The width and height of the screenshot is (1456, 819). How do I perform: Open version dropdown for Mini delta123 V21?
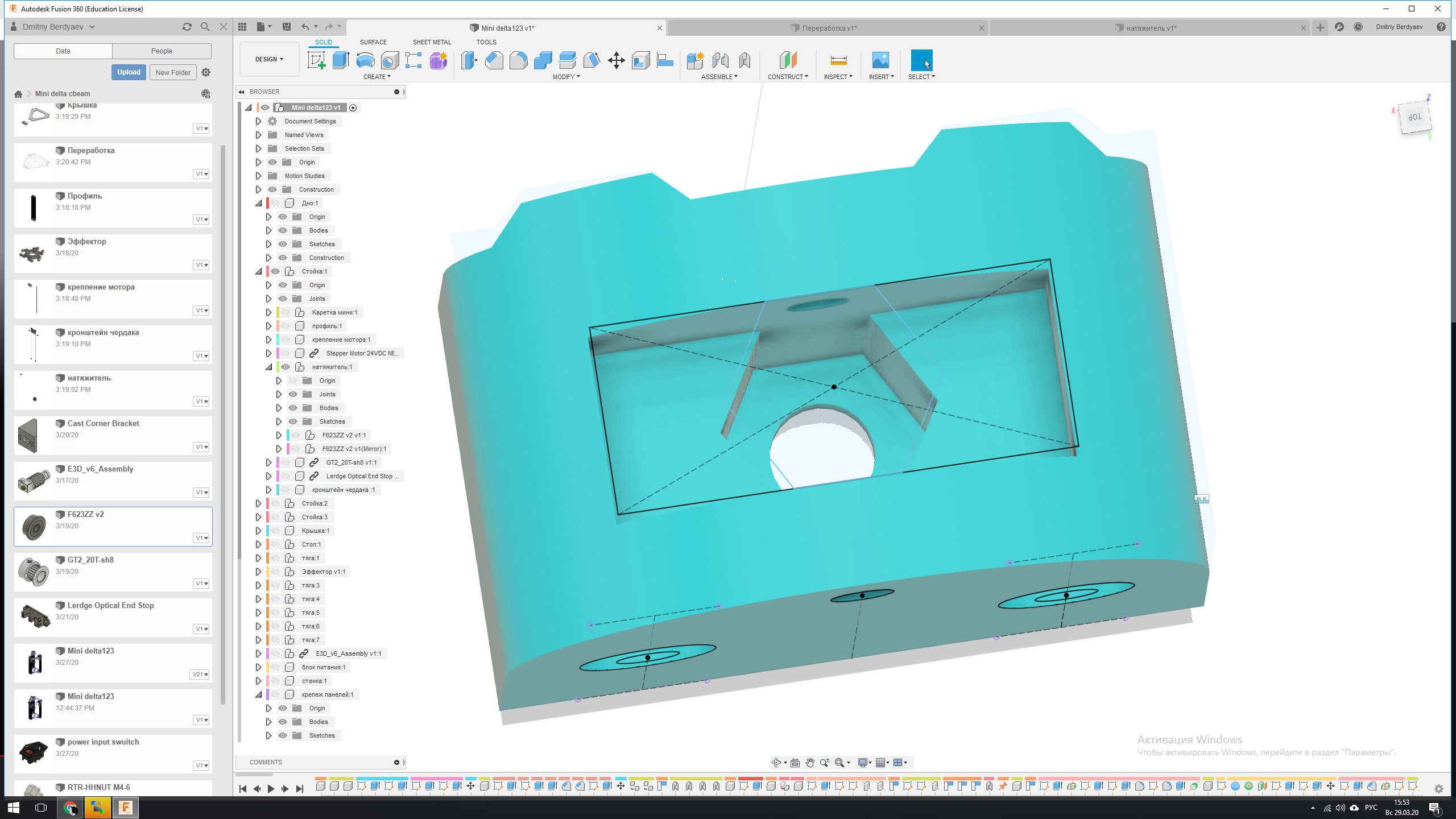click(x=200, y=675)
